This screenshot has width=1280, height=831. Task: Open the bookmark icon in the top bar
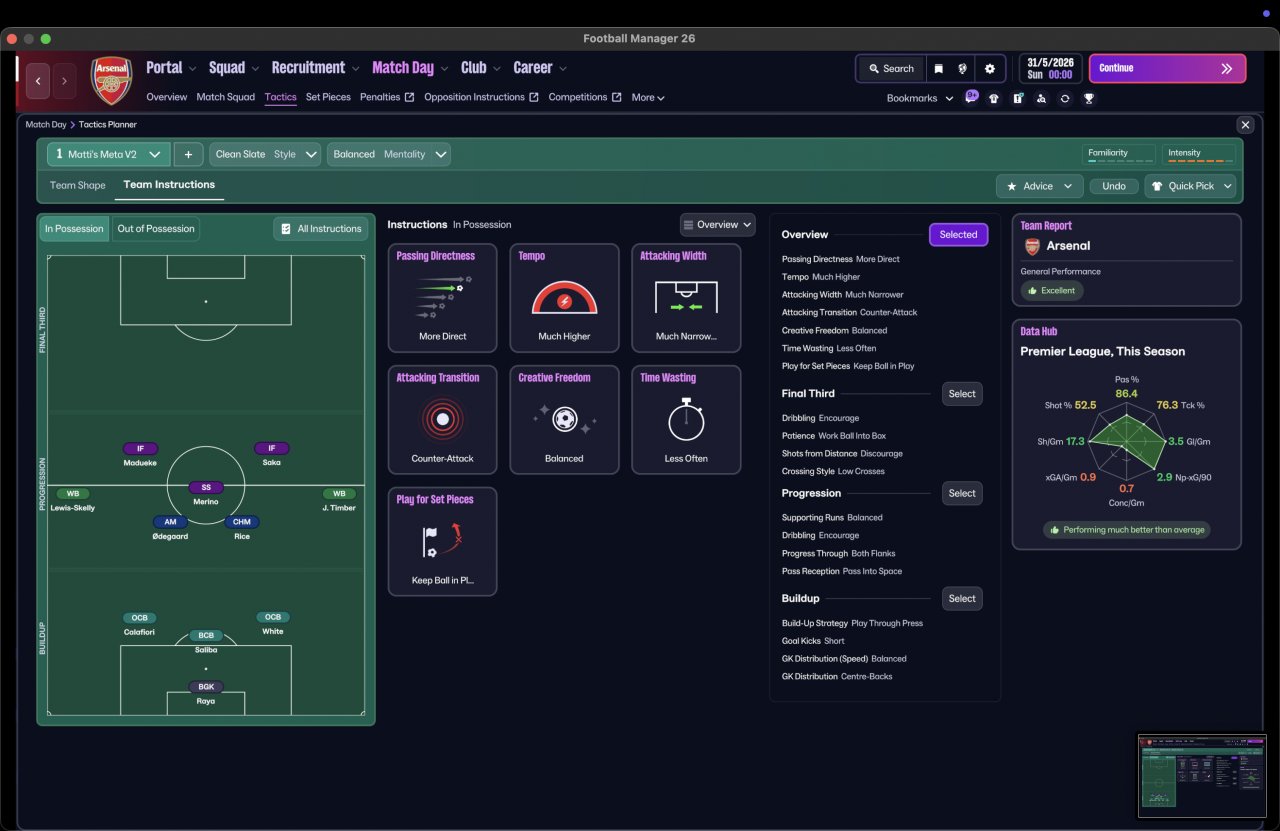pos(939,69)
